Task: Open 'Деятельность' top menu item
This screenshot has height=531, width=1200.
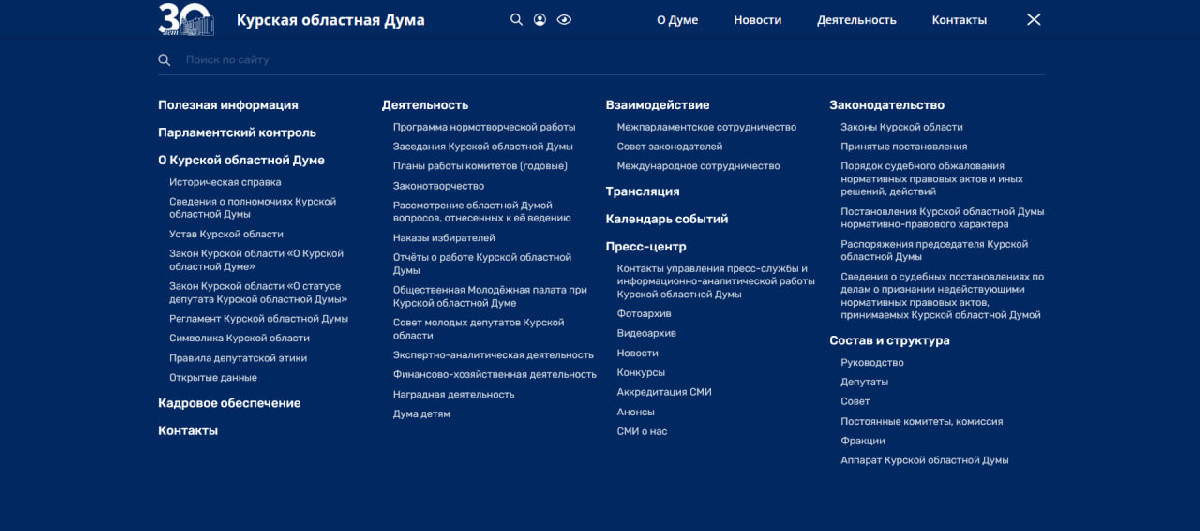Action: 856,20
